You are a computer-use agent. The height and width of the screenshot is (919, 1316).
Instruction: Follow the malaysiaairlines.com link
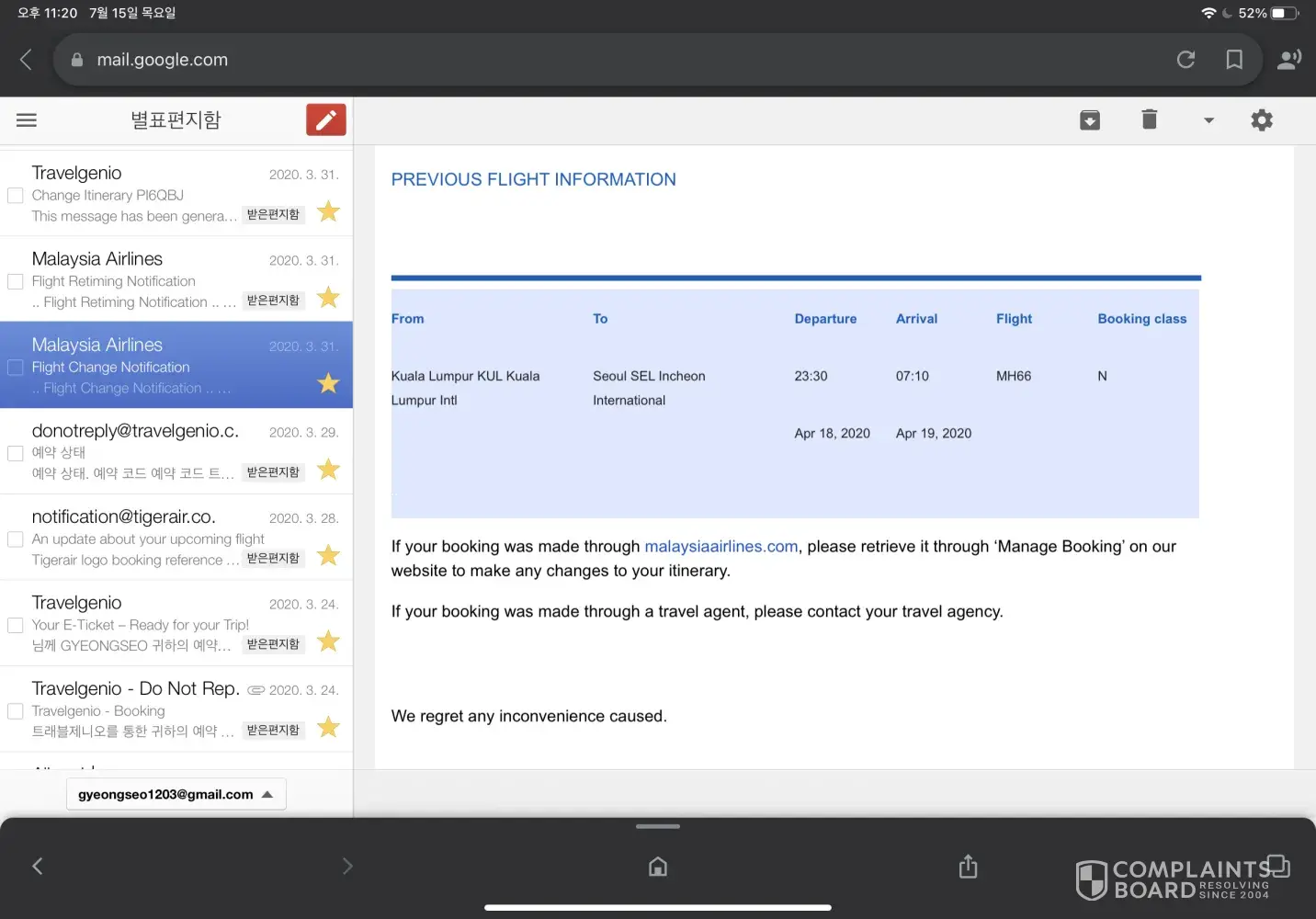pos(720,547)
